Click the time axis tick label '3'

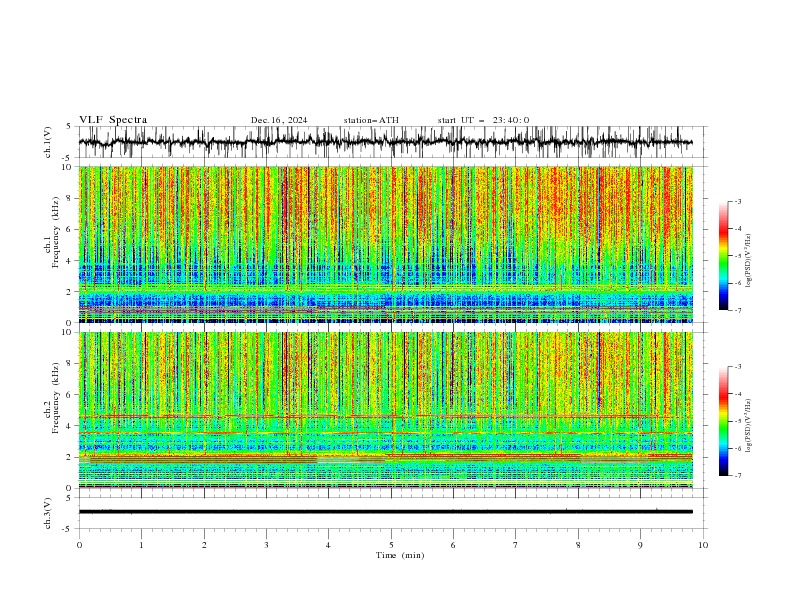(x=267, y=545)
